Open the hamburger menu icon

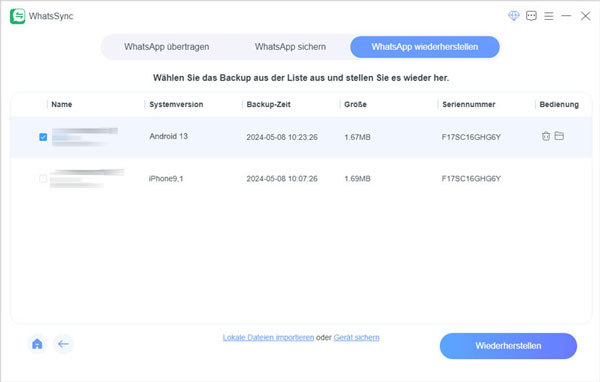pyautogui.click(x=549, y=16)
